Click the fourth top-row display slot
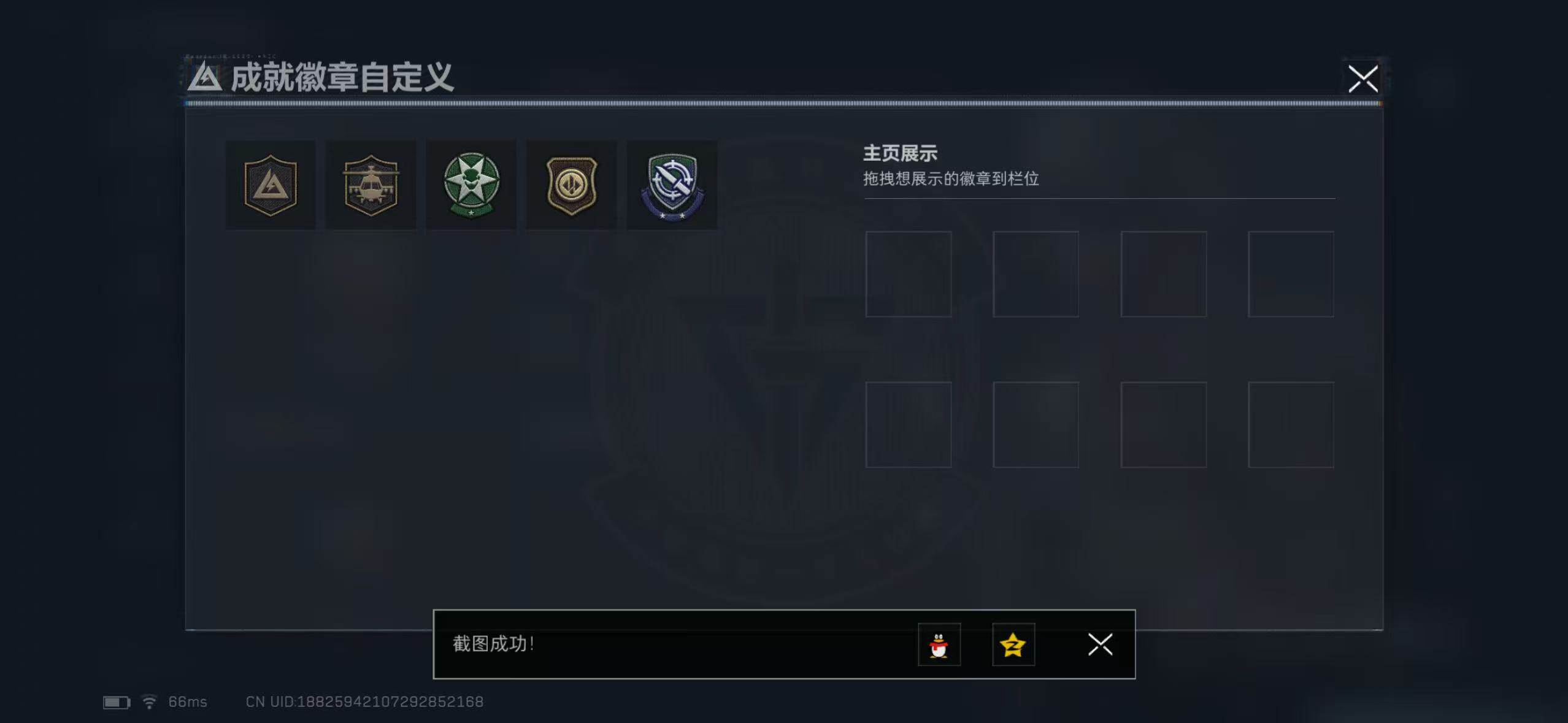This screenshot has width=1568, height=723. [1291, 274]
